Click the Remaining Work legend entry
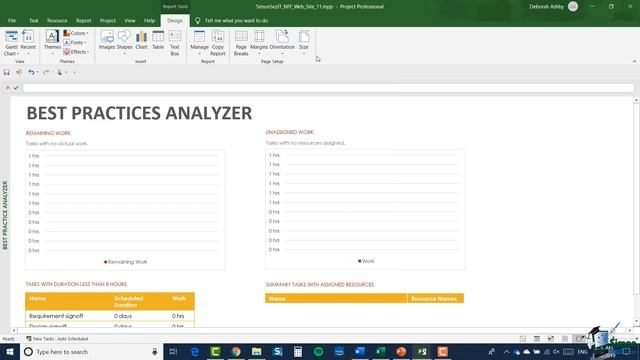The height and width of the screenshot is (360, 640). click(125, 262)
